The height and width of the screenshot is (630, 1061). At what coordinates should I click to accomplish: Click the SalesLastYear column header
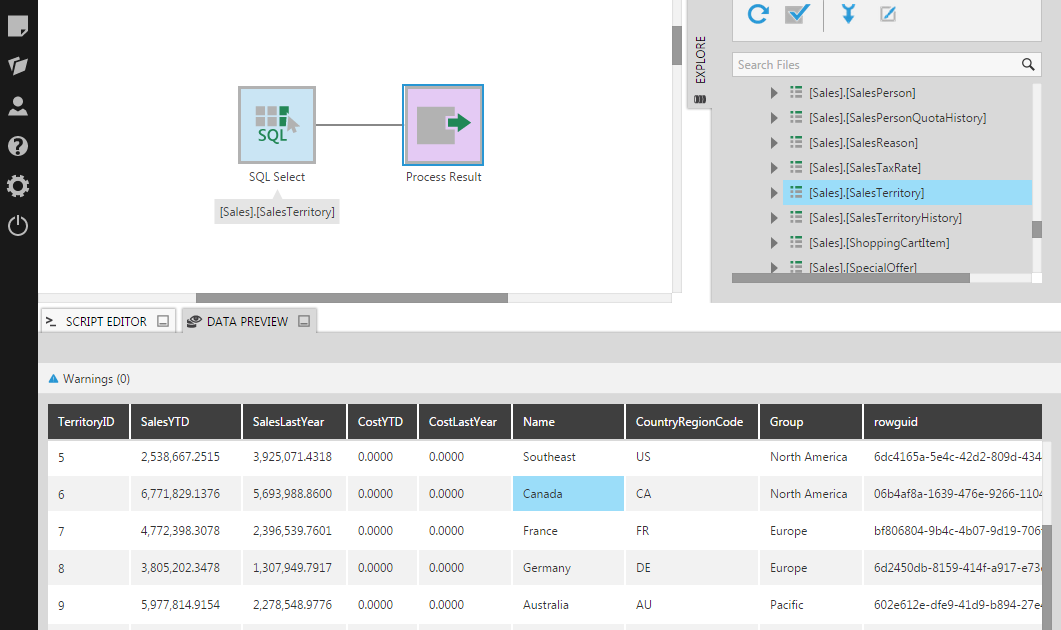pyautogui.click(x=294, y=422)
